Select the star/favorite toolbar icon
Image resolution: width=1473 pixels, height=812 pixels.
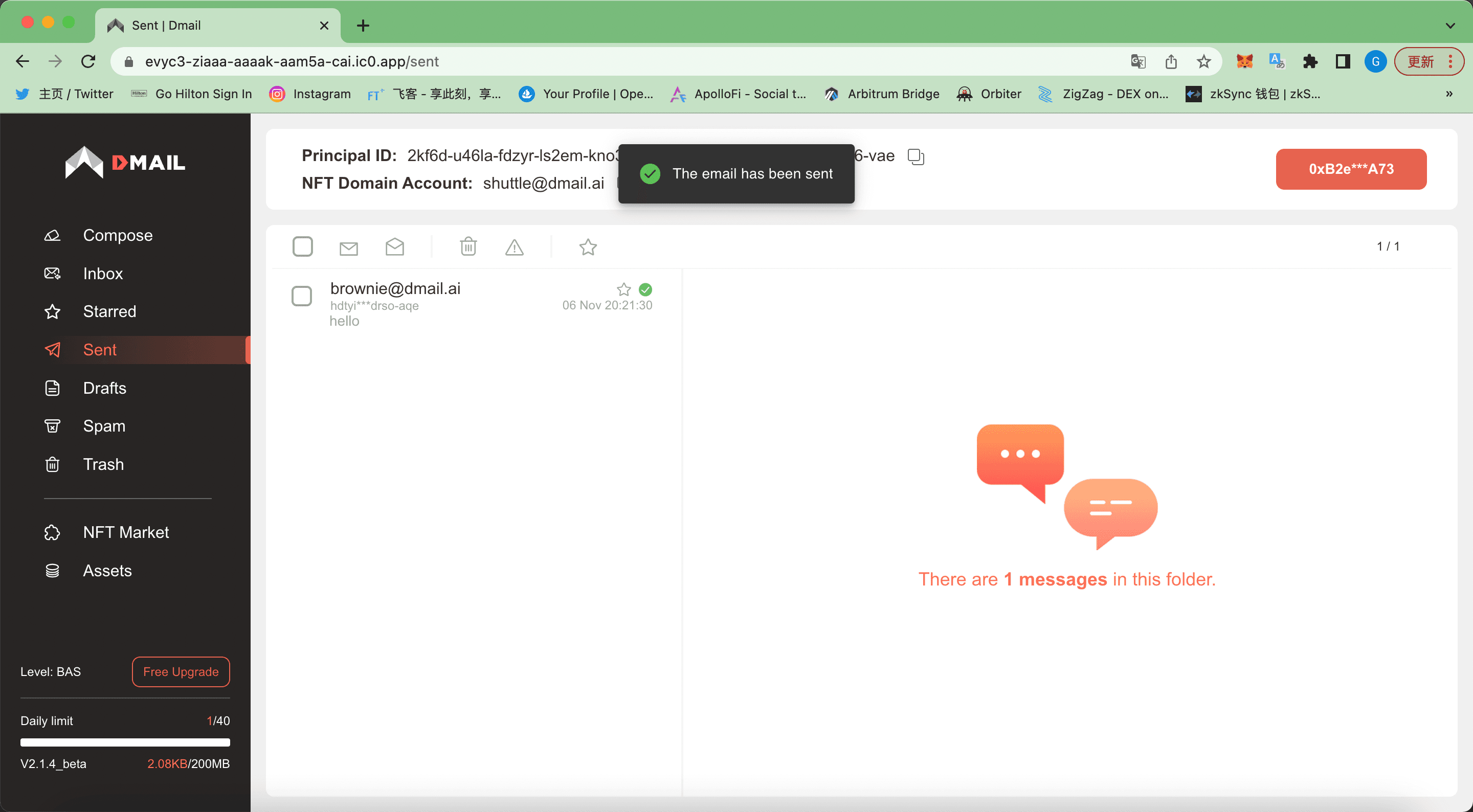587,247
